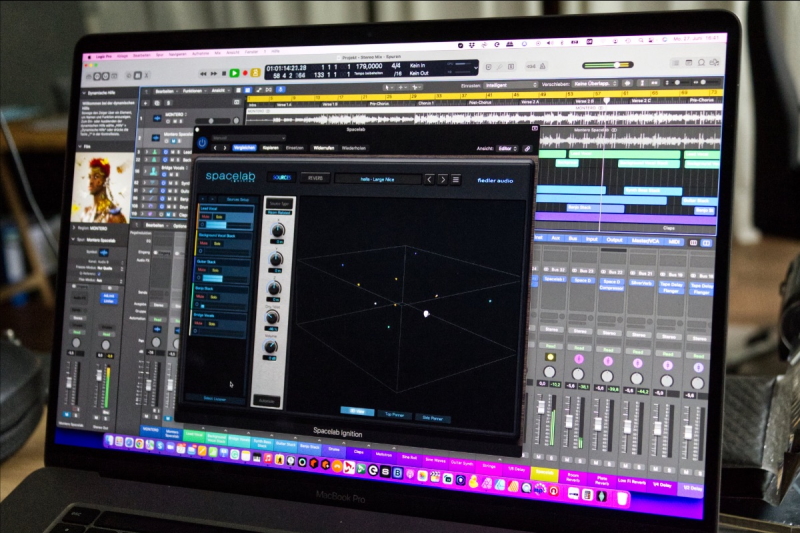The image size is (800, 533).
Task: Adjust the horizontal zoom slider in tracks area
Action: pos(705,82)
